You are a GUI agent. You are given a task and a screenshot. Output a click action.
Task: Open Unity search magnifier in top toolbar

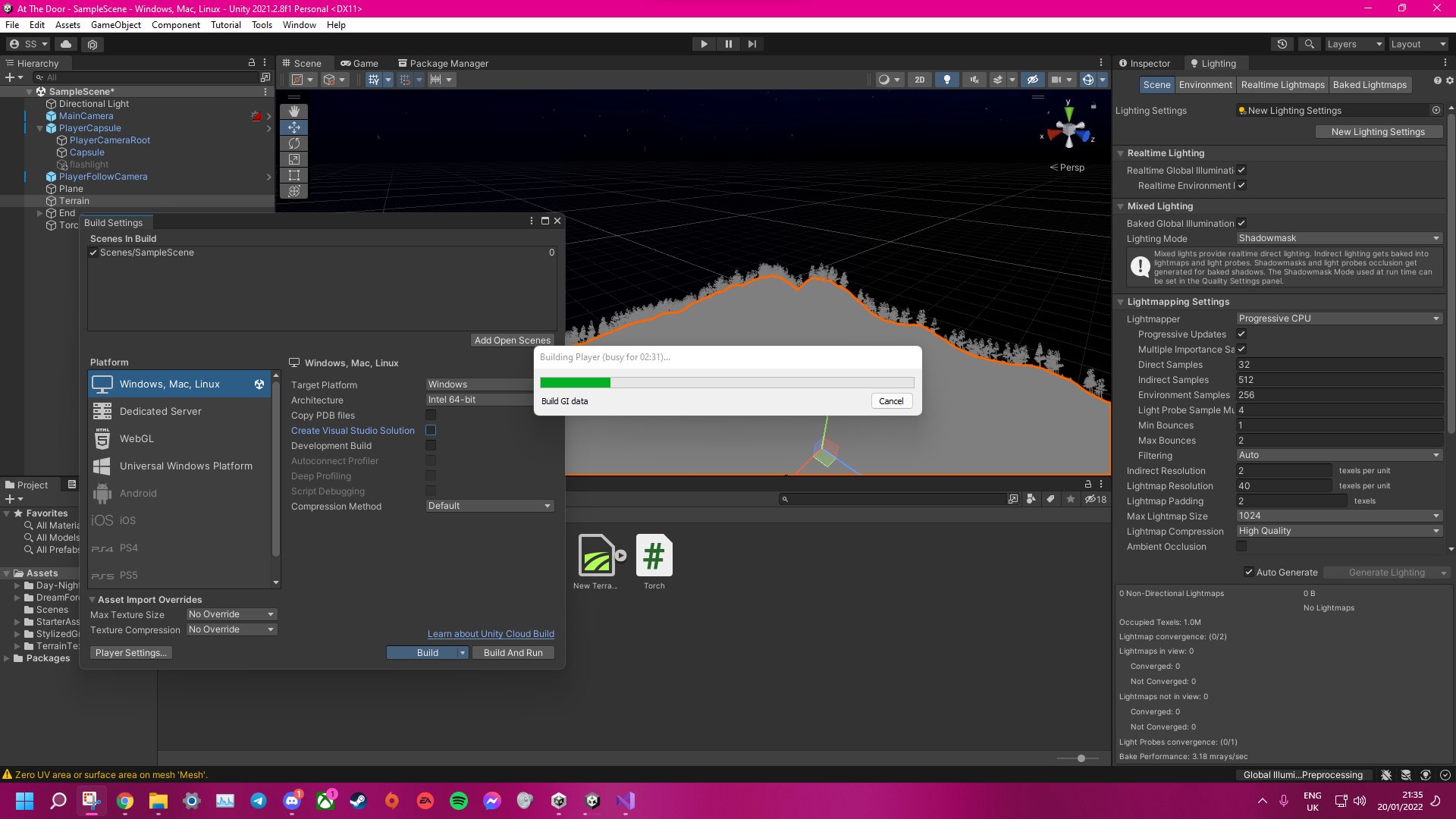click(1309, 44)
